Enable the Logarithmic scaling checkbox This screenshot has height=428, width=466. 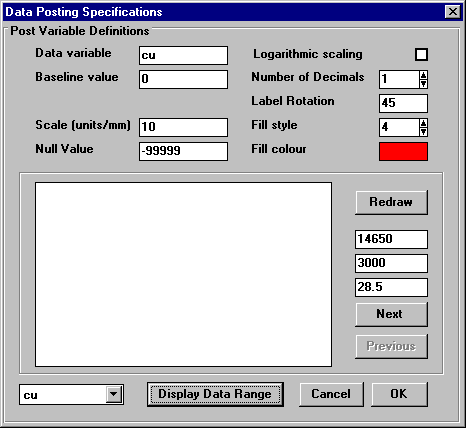coord(421,54)
